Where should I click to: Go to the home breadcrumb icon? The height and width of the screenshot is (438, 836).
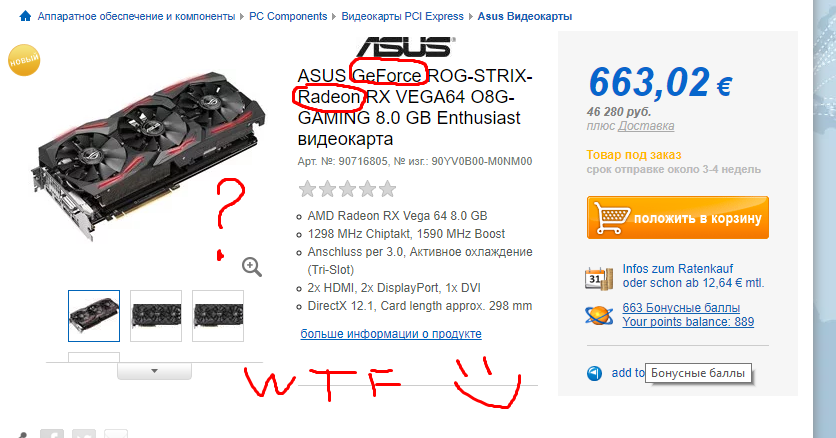point(25,17)
